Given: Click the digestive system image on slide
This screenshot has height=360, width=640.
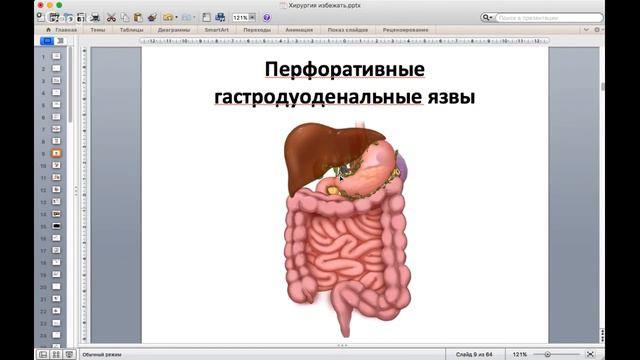Looking at the screenshot, I should (x=347, y=229).
